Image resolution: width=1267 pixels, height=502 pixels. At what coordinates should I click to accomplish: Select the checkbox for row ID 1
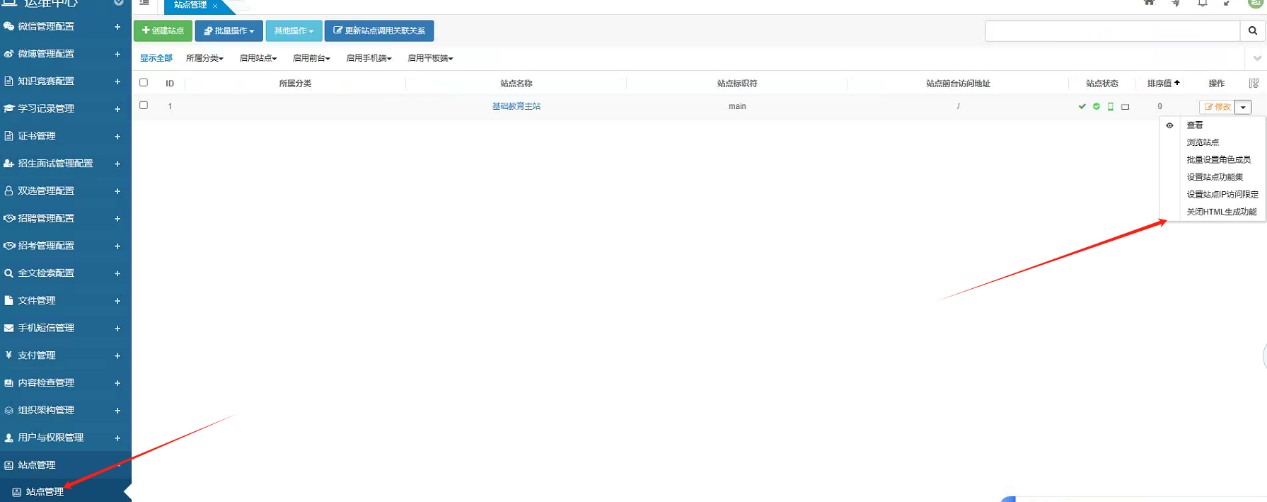click(x=144, y=105)
